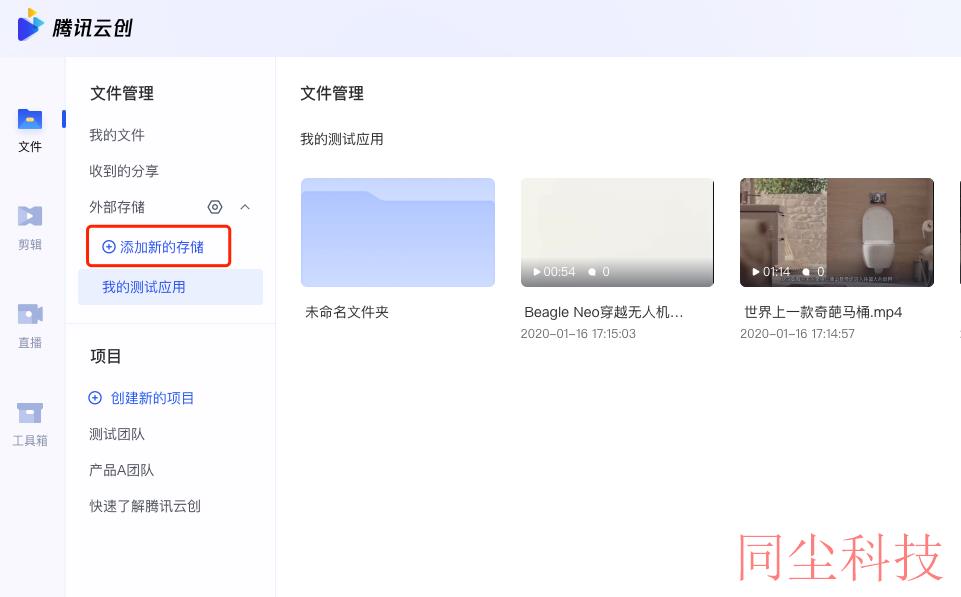Click the Beagle Neo穿越无人机 file name
This screenshot has height=597, width=961.
[604, 312]
